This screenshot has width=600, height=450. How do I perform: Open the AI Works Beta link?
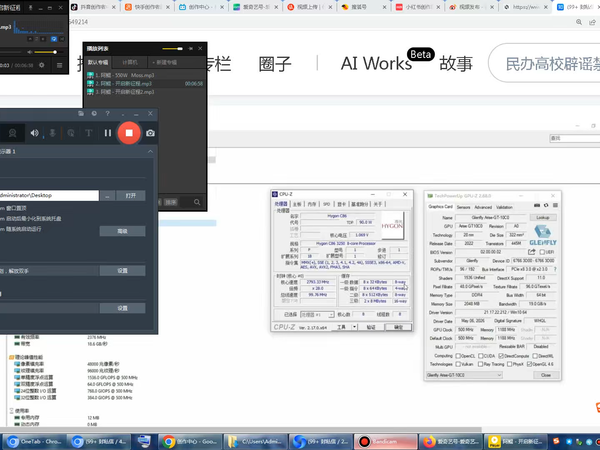click(x=387, y=60)
